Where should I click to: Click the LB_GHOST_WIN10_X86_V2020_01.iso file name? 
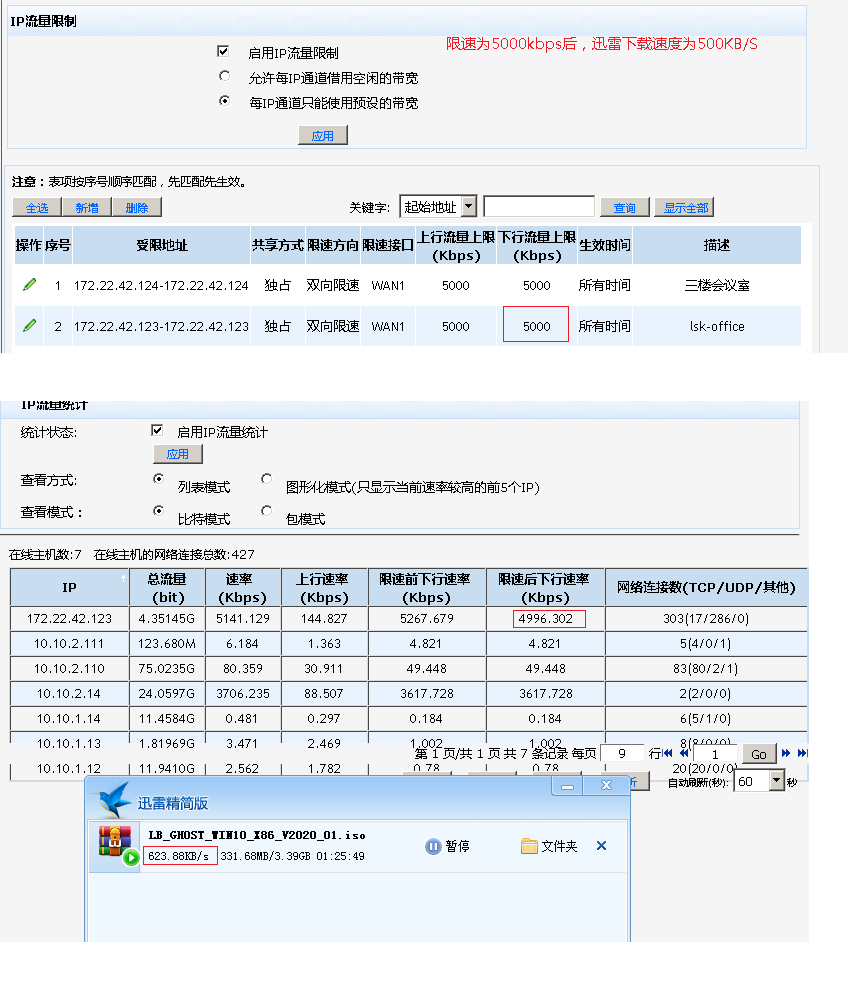[257, 835]
